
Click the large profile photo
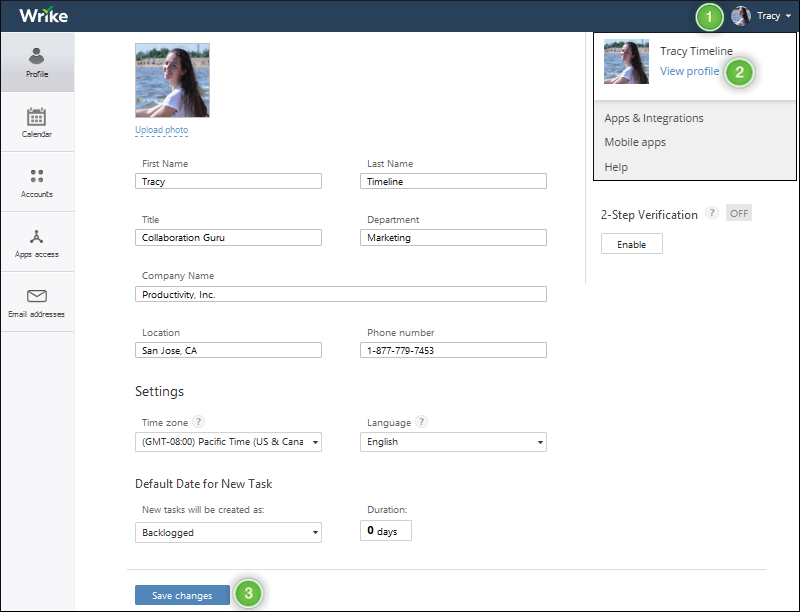pyautogui.click(x=172, y=80)
